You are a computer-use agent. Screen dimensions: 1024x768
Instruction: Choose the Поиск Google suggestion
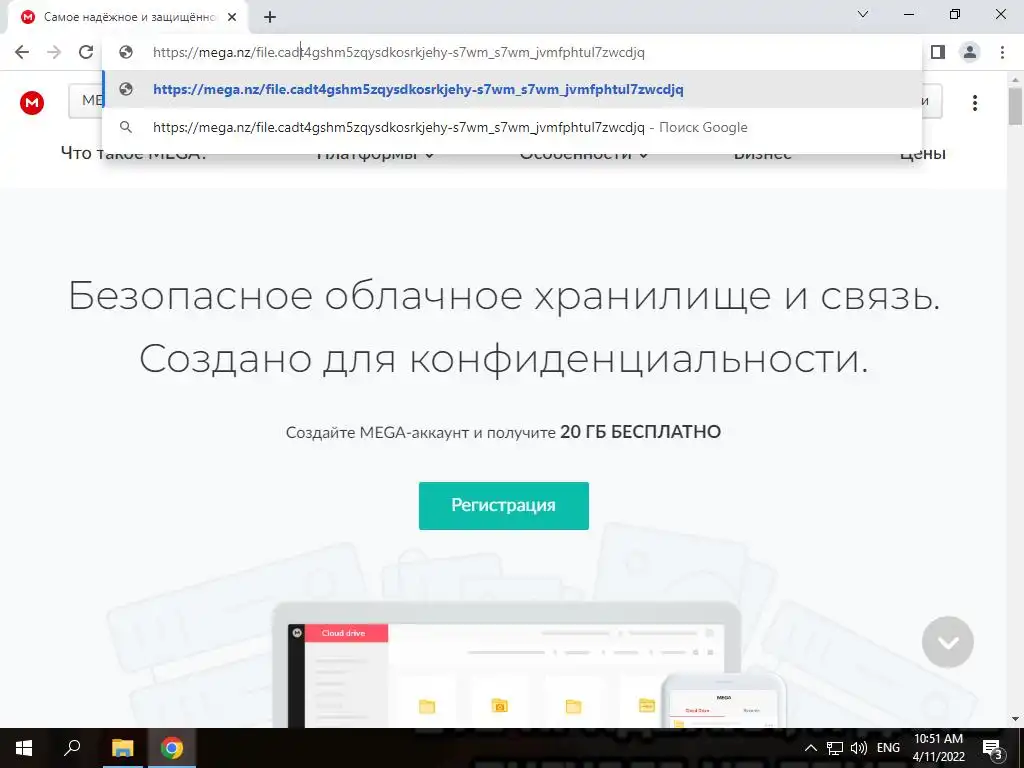513,127
